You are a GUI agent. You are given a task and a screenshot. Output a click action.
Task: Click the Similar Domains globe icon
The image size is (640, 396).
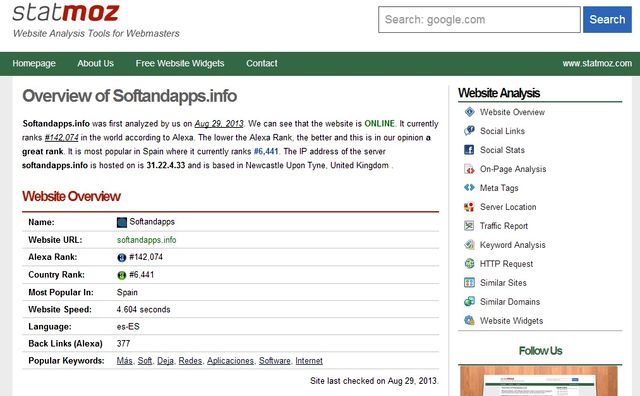469,302
